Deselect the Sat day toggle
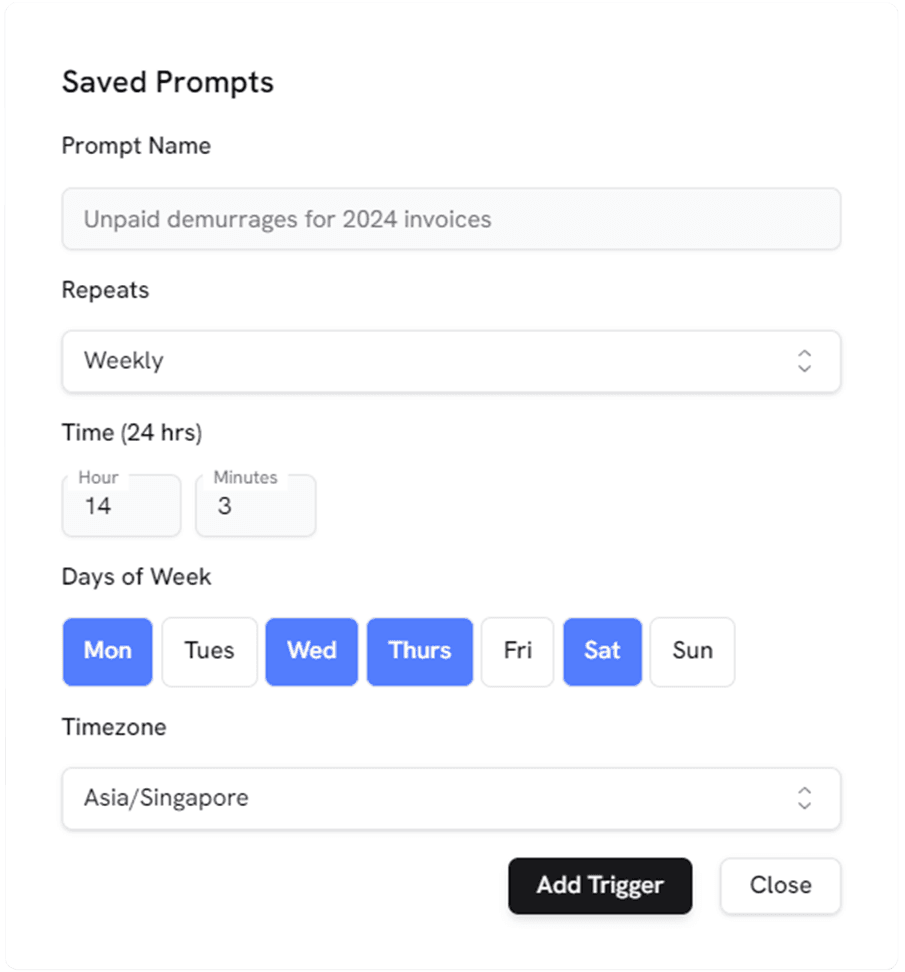Screen dimensions: 905x972 602,651
